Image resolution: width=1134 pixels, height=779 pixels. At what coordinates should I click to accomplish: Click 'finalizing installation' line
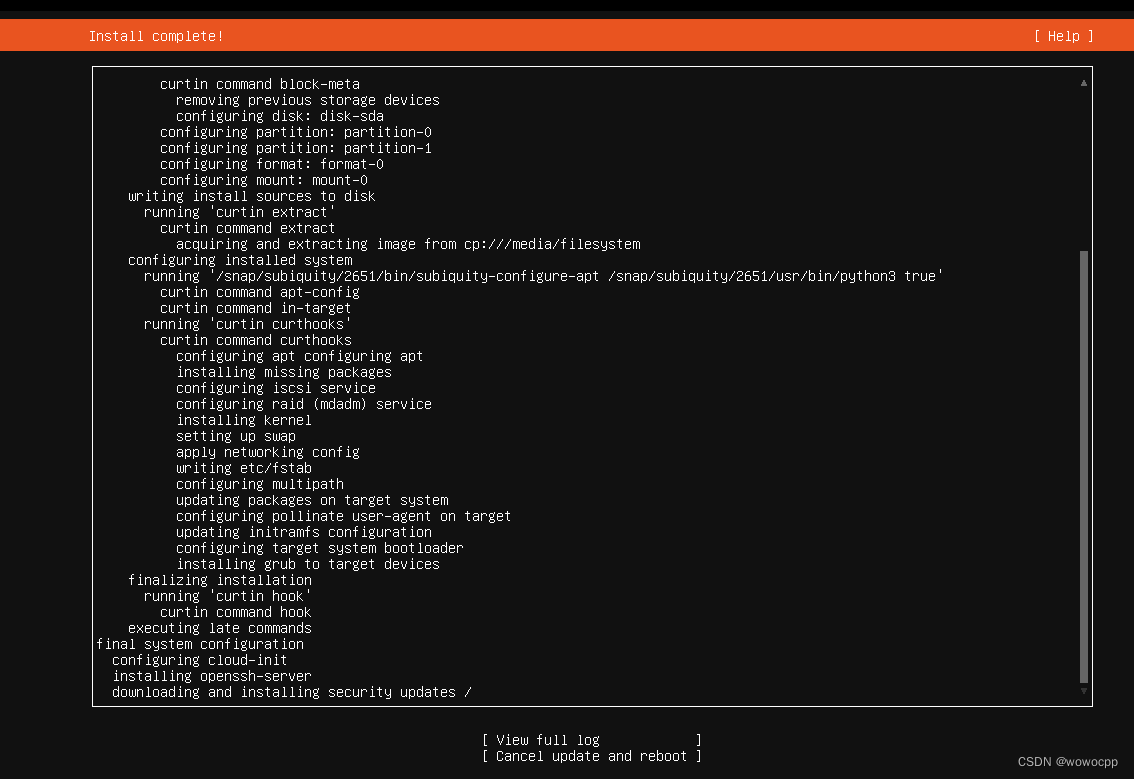(x=220, y=580)
